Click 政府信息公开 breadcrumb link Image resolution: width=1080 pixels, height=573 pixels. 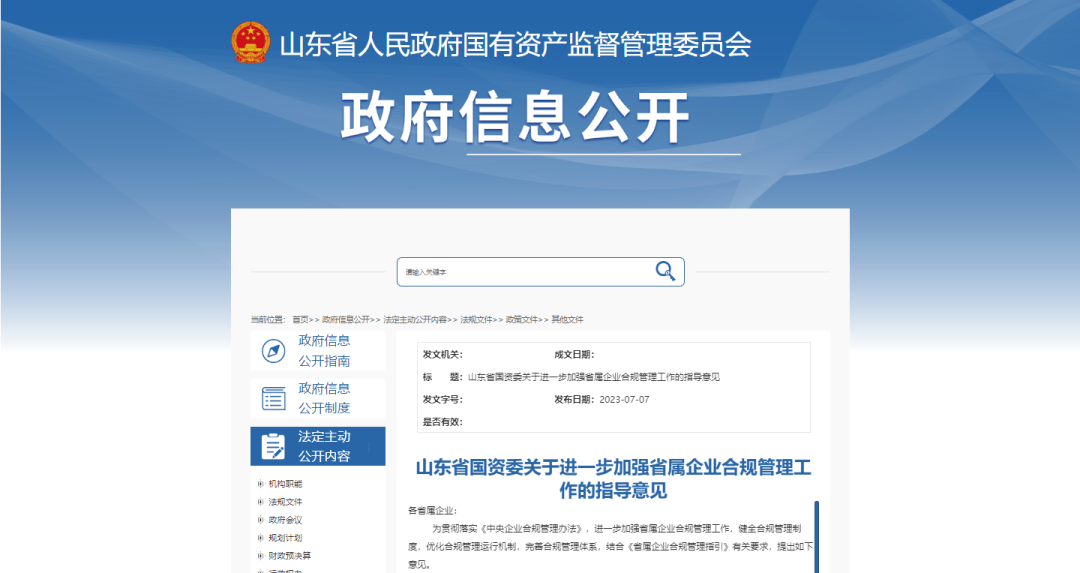click(346, 320)
